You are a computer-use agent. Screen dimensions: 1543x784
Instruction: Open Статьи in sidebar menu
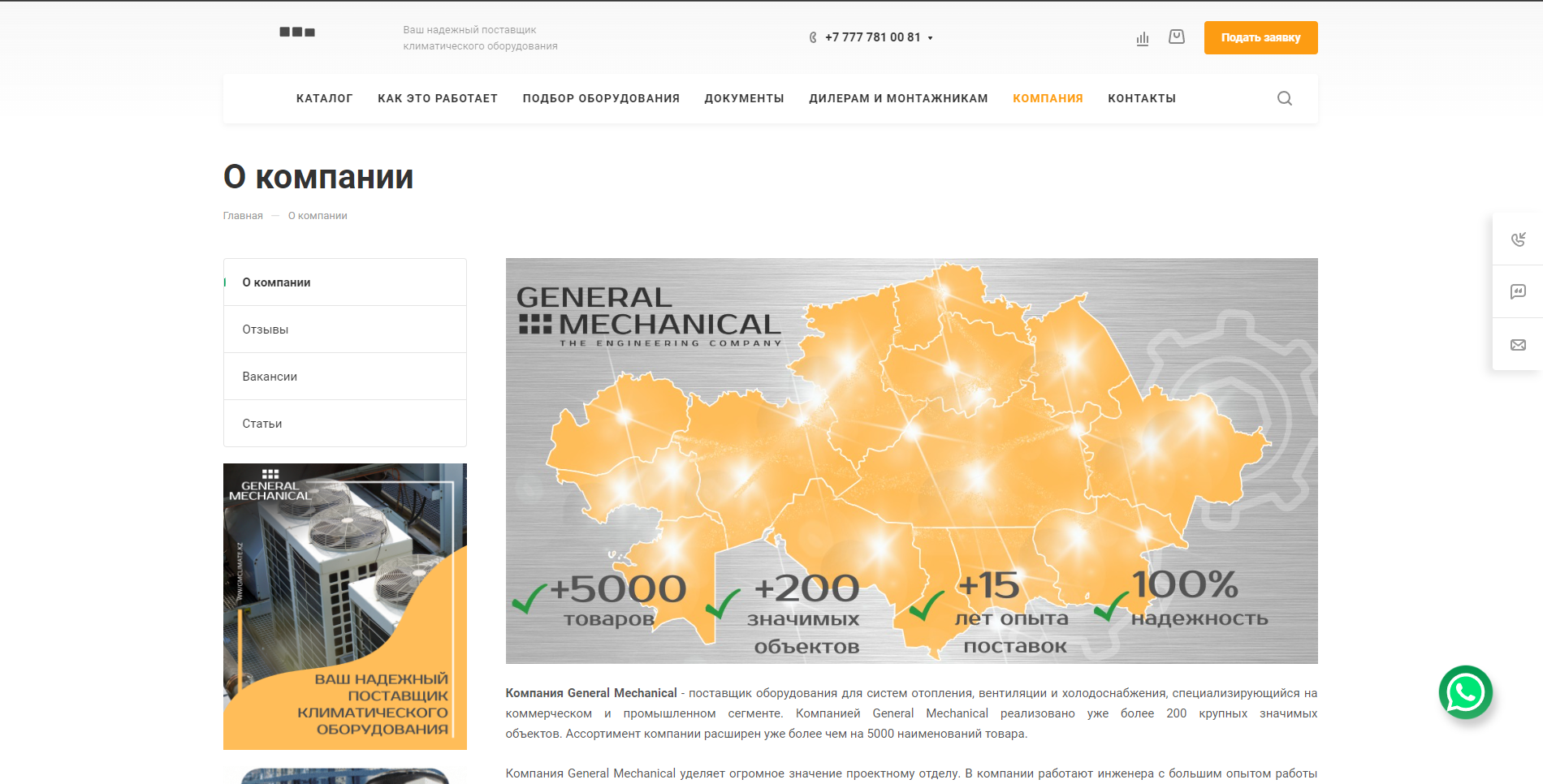(x=345, y=424)
